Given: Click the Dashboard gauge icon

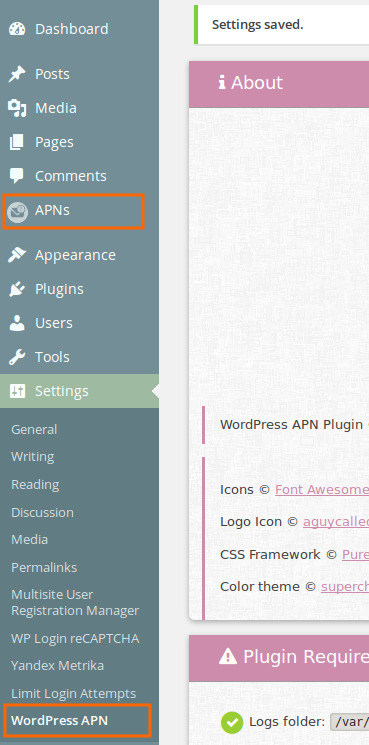Looking at the screenshot, I should tap(17, 29).
